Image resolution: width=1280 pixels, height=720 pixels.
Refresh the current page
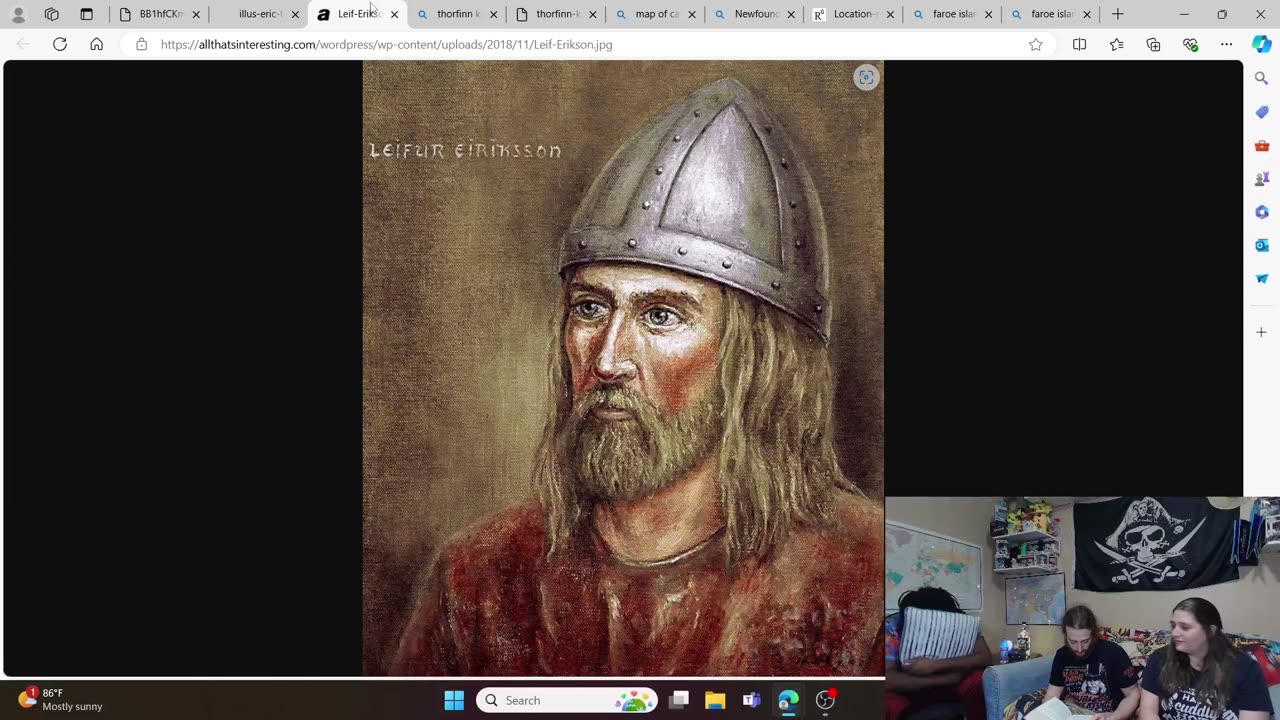pyautogui.click(x=60, y=44)
